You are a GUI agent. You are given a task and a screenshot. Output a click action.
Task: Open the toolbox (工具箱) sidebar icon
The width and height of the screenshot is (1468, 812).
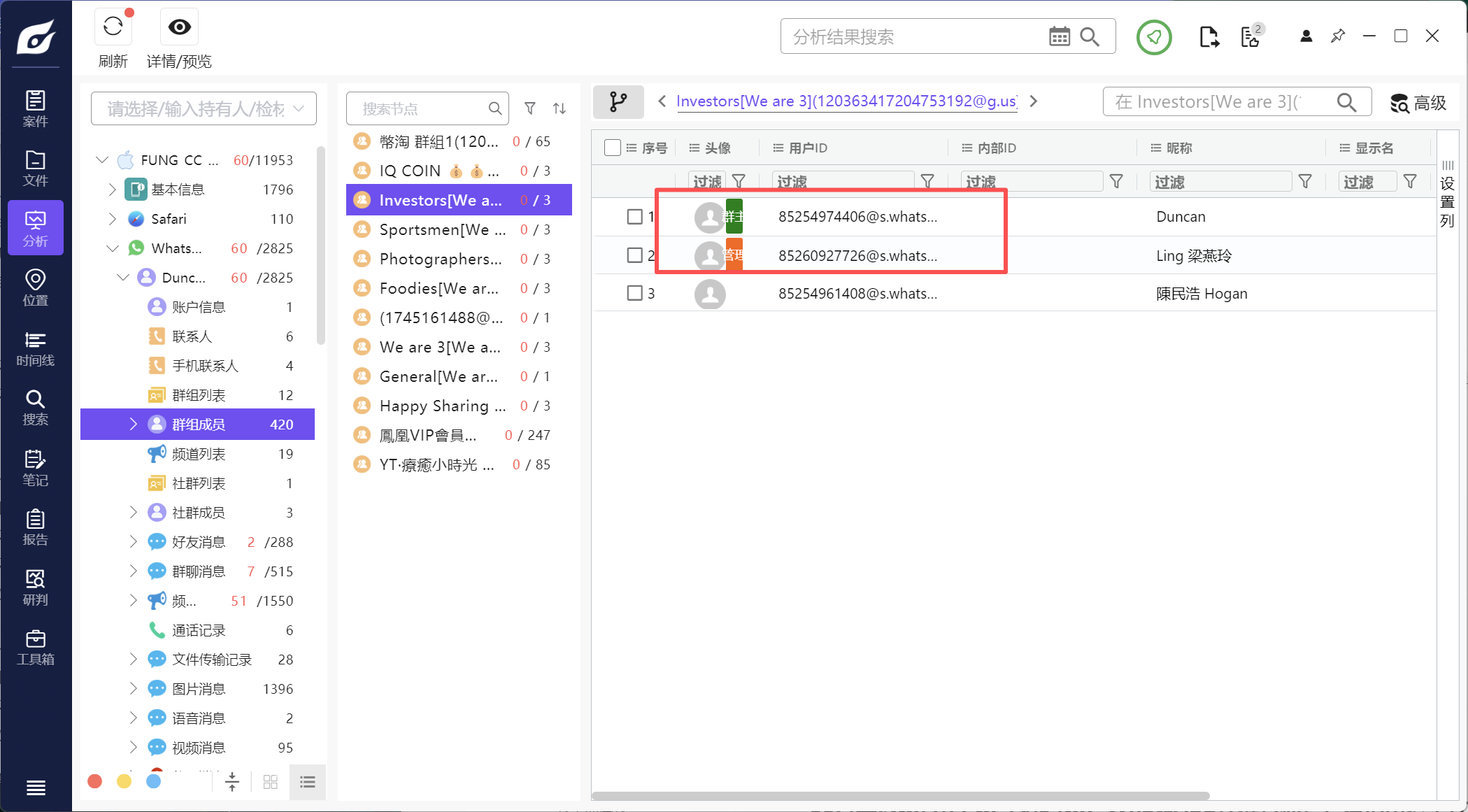(35, 647)
